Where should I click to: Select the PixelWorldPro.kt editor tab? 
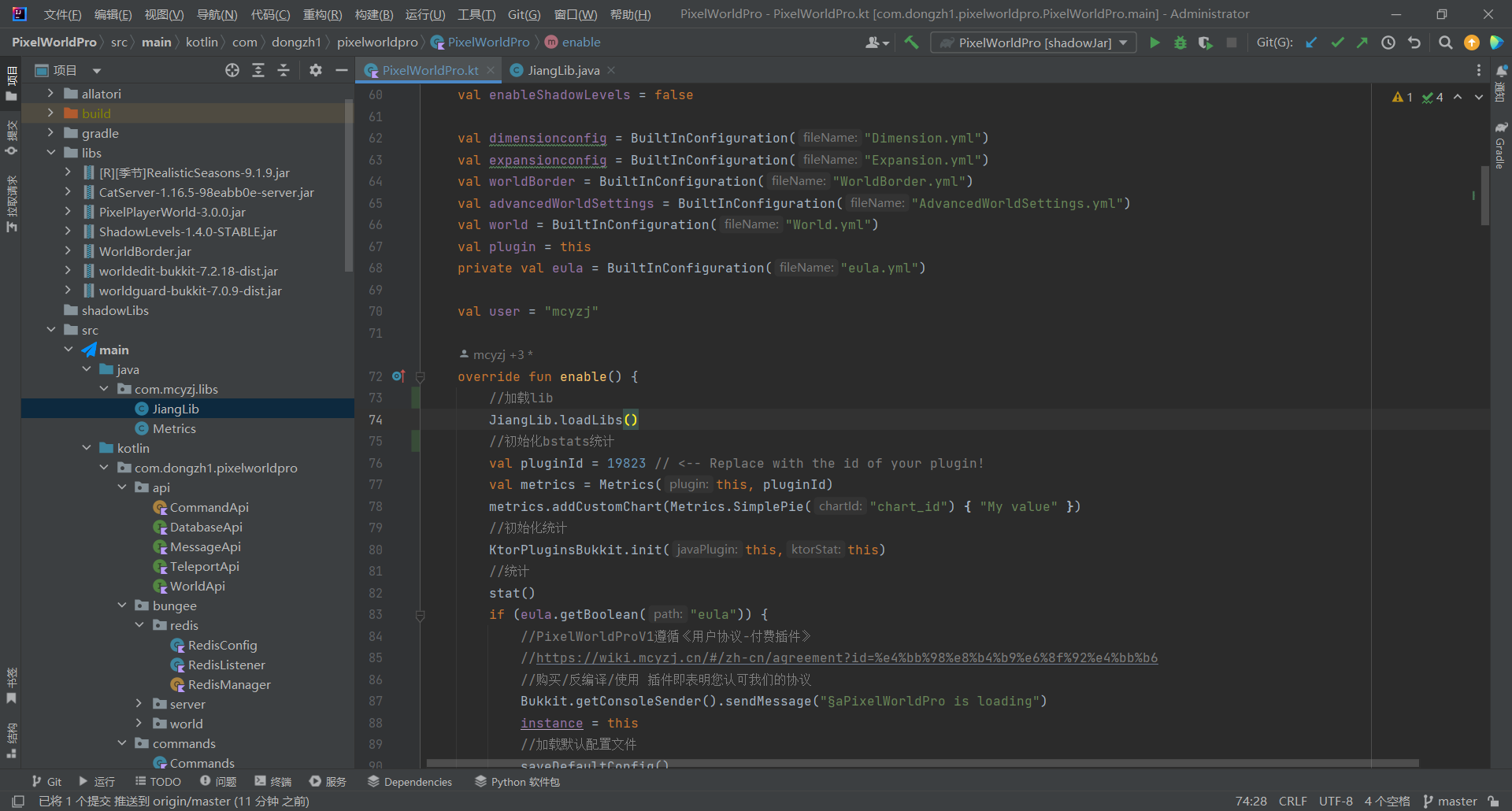pyautogui.click(x=430, y=70)
